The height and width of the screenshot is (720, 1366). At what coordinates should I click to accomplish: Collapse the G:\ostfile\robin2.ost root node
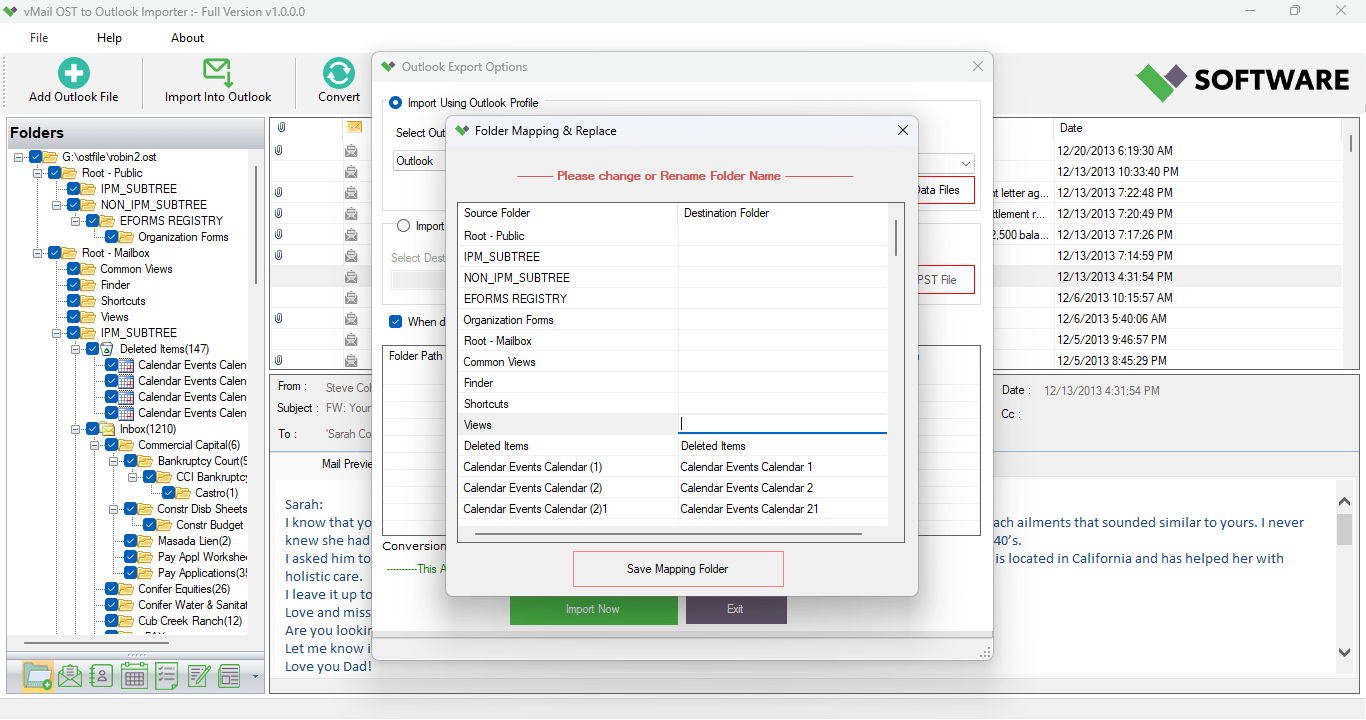19,157
